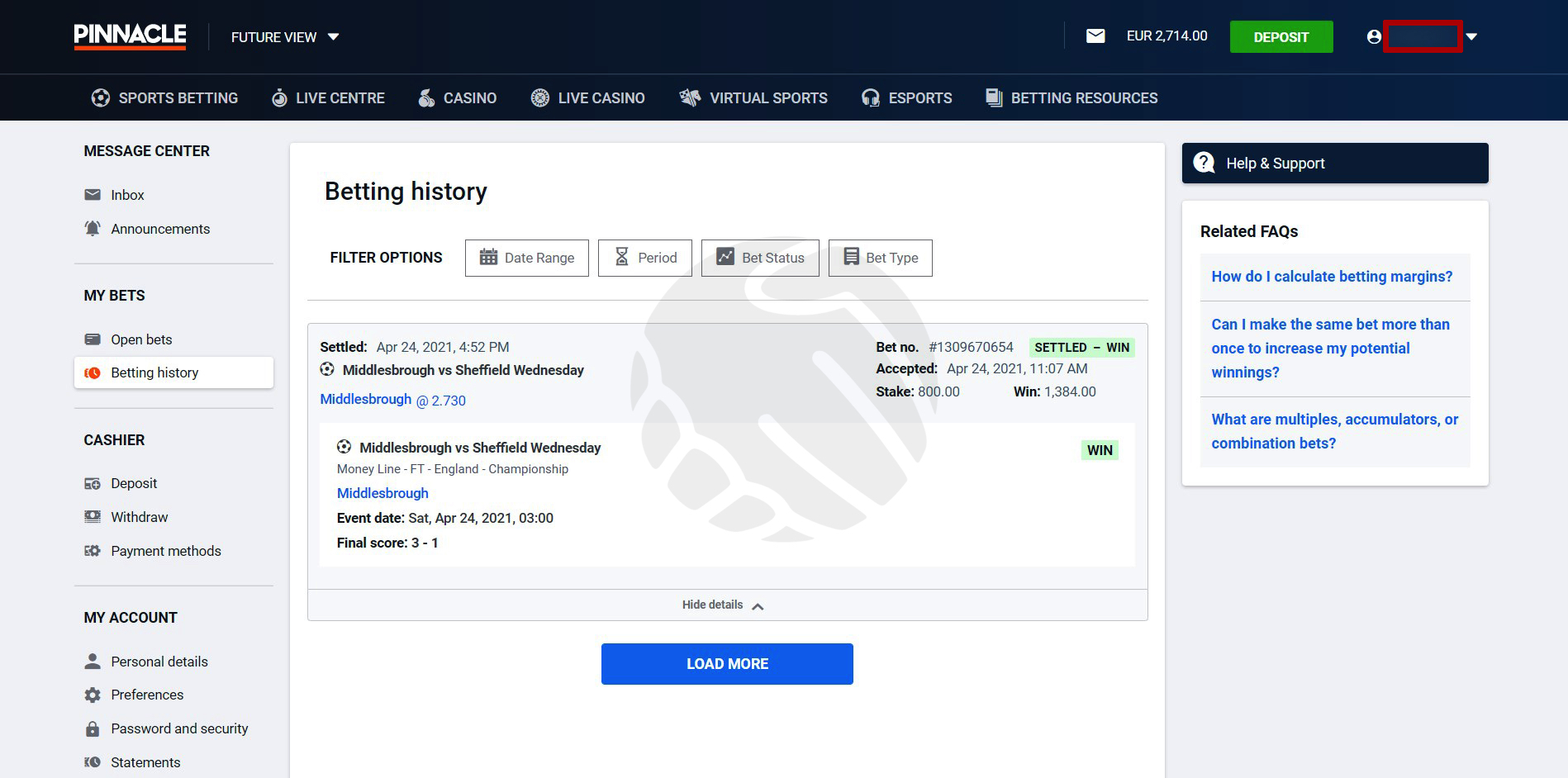Viewport: 1568px width, 778px height.
Task: Expand the account dropdown arrow
Action: click(1471, 37)
